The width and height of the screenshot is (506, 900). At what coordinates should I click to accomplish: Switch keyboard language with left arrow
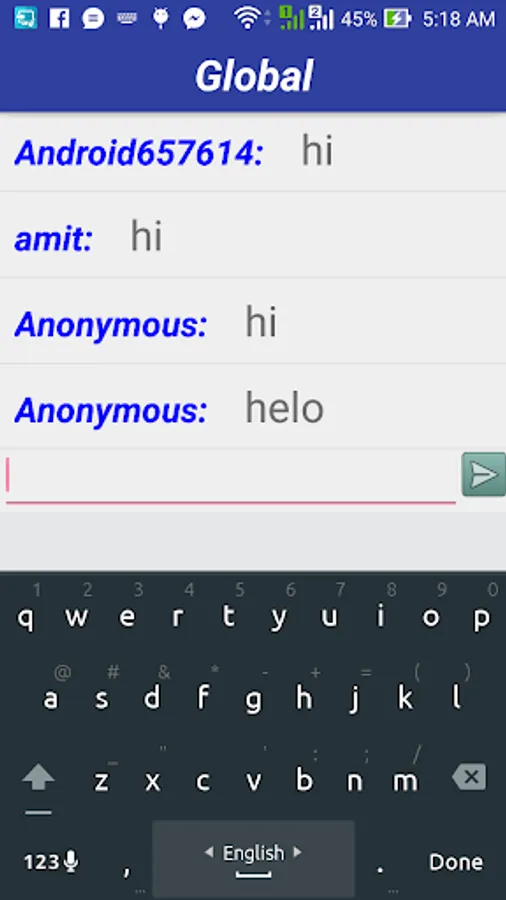[x=209, y=852]
